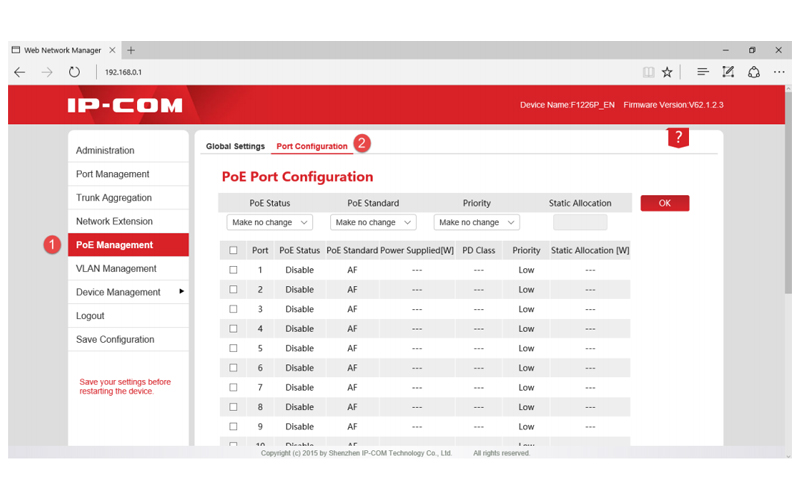This screenshot has width=800, height=500.
Task: Toggle the select-all ports header checkbox
Action: pos(233,251)
